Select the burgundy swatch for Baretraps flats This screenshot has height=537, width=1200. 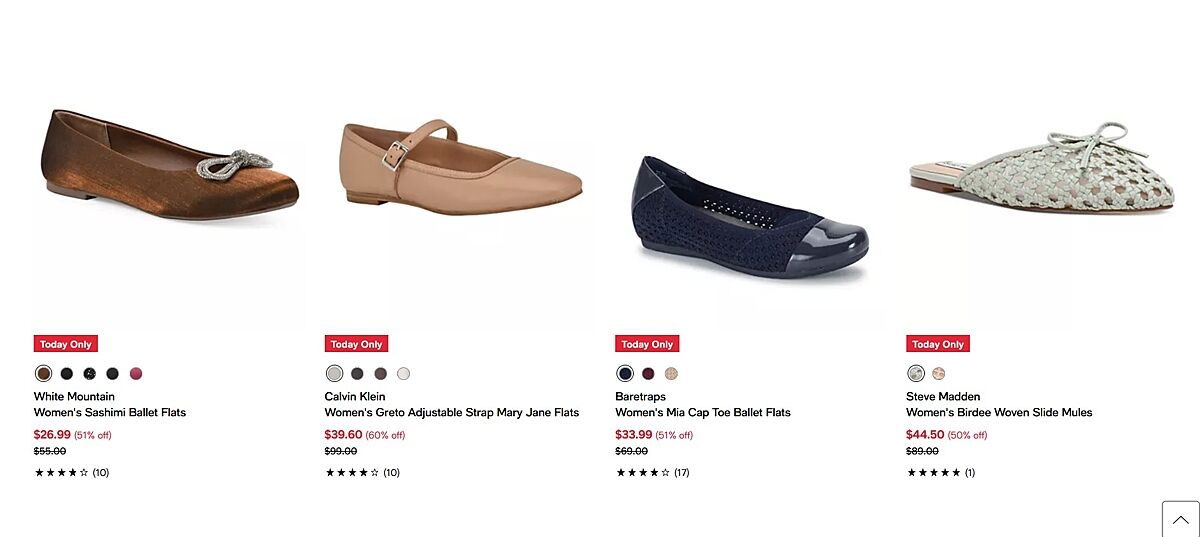click(x=648, y=374)
